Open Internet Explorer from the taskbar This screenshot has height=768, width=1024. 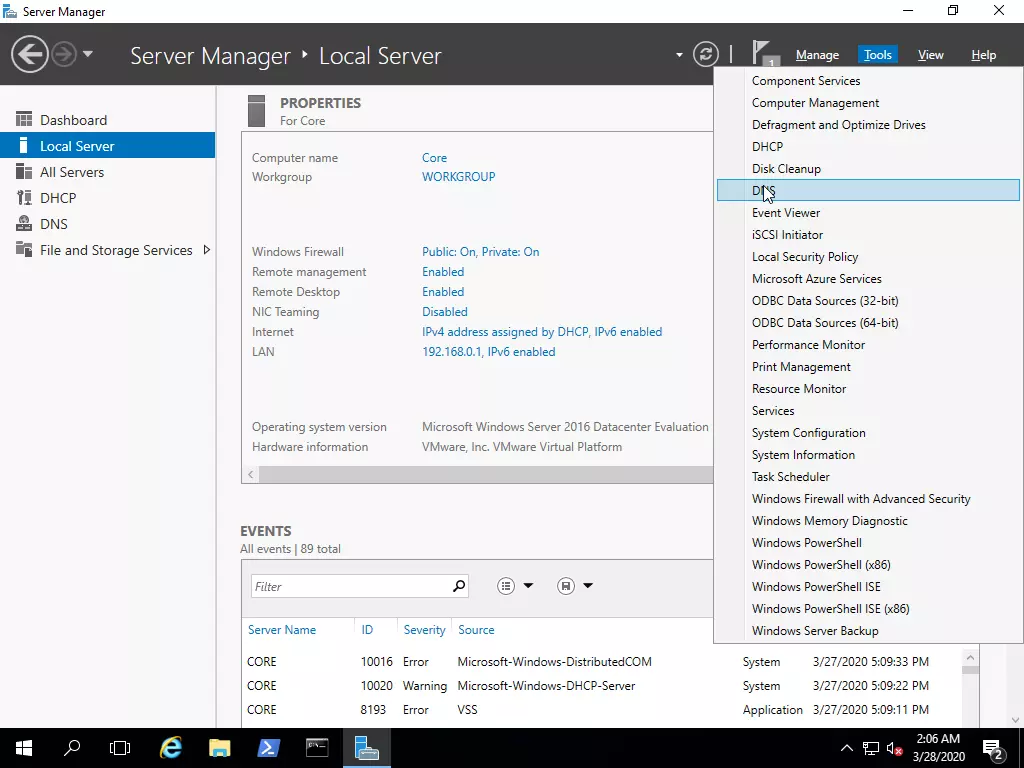click(172, 747)
